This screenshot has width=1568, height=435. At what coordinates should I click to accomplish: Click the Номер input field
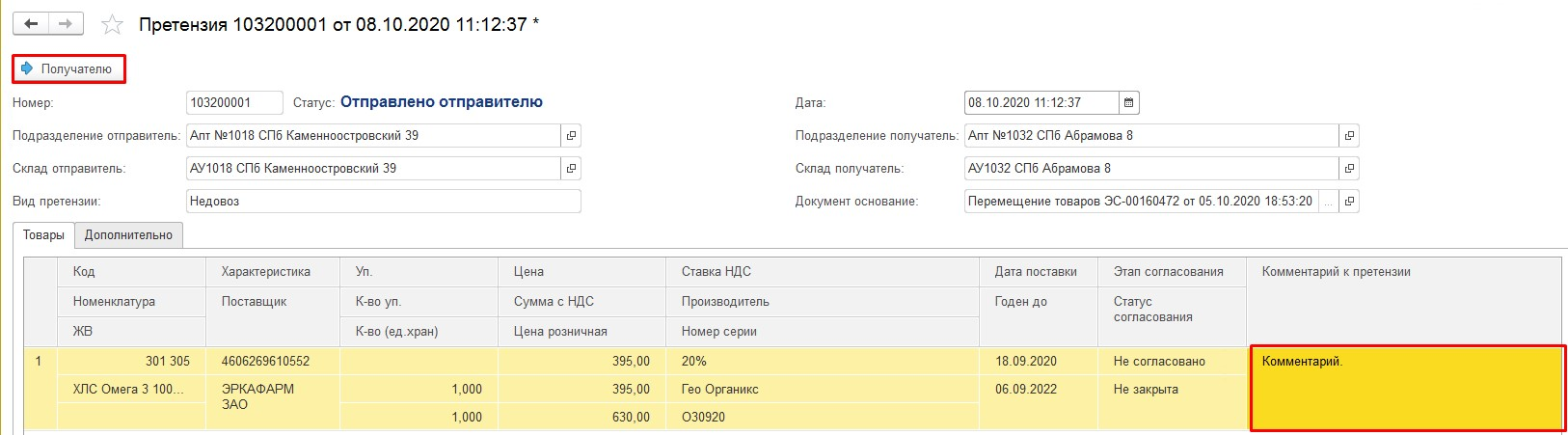[233, 103]
